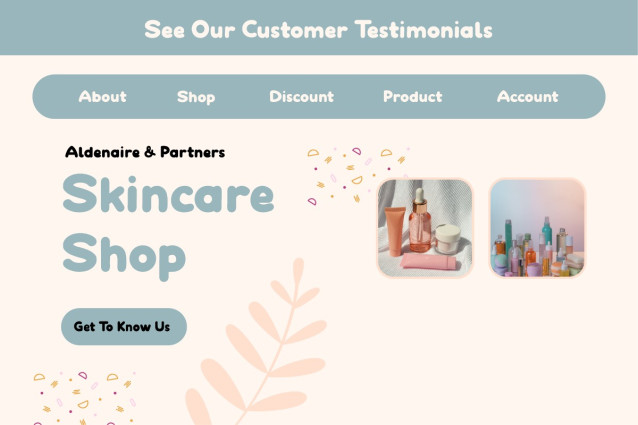Click the See Our Customer Testimonials banner

click(x=319, y=29)
